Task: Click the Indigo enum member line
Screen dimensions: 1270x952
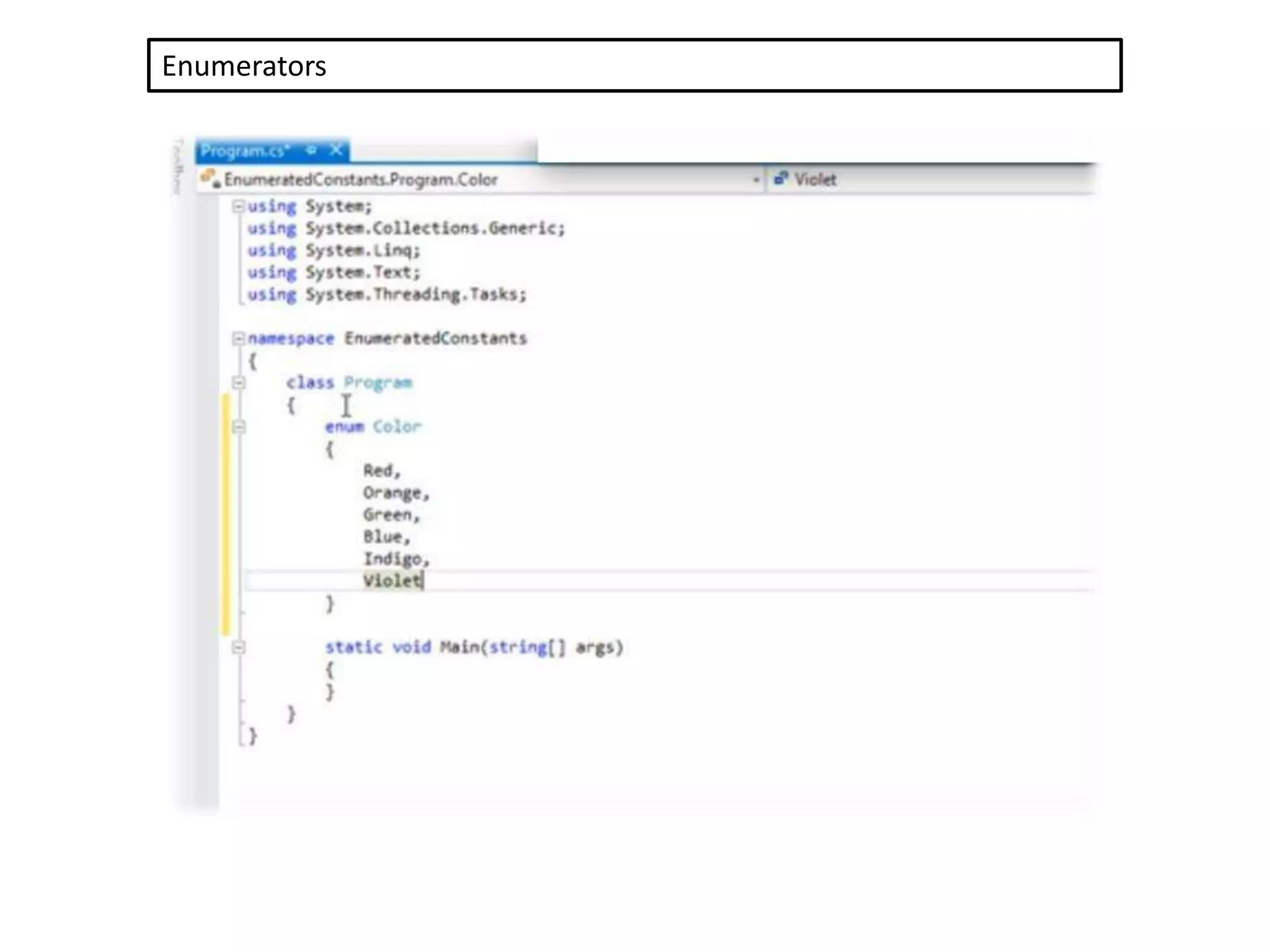Action: [393, 559]
